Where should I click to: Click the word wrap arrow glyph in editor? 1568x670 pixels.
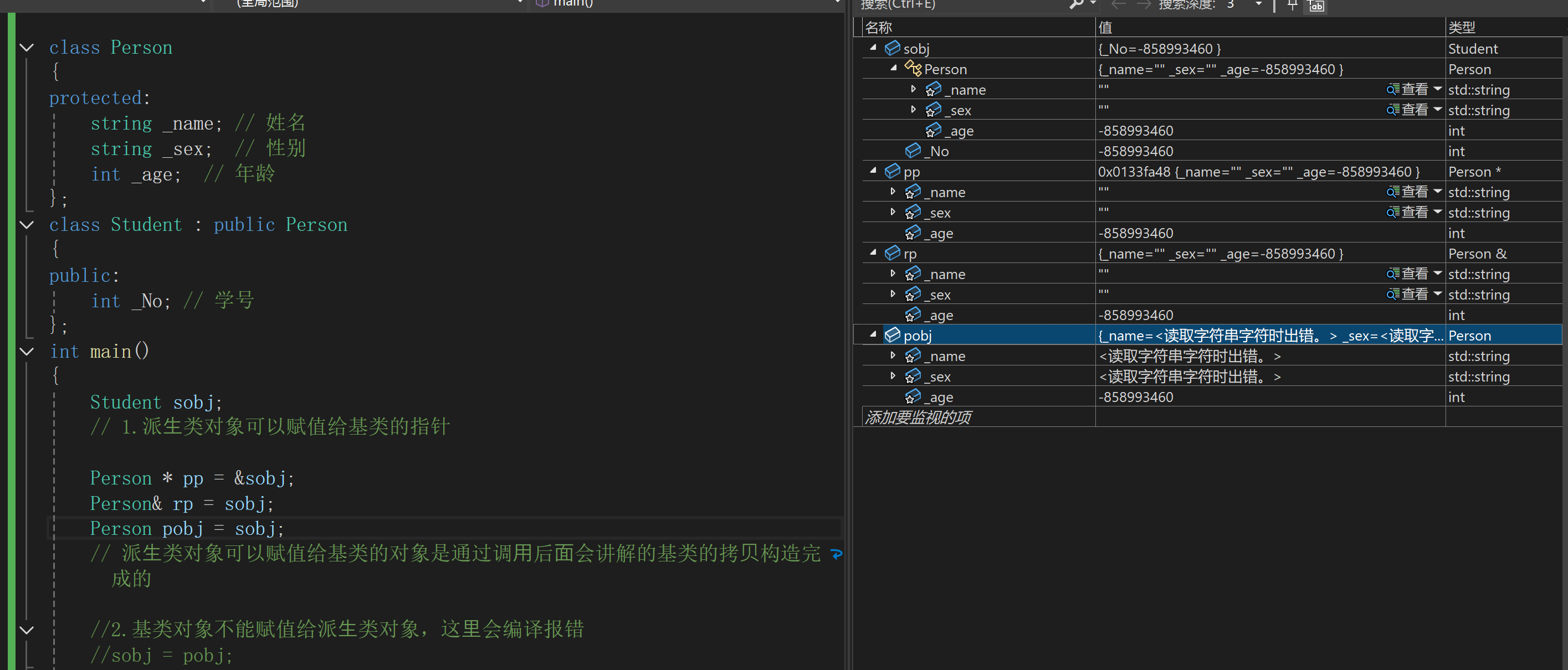pyautogui.click(x=836, y=554)
